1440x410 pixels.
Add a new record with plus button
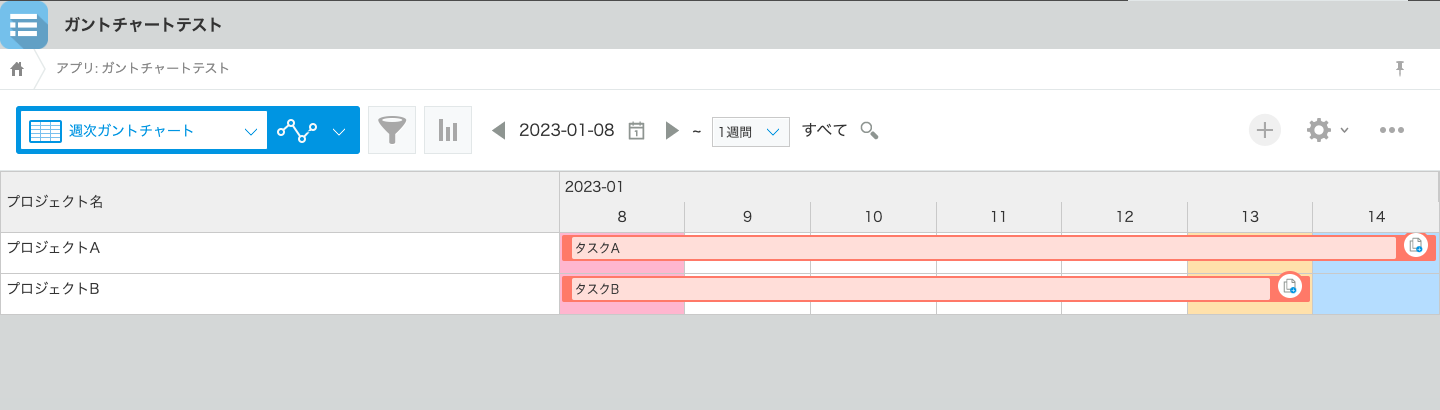pyautogui.click(x=1265, y=130)
